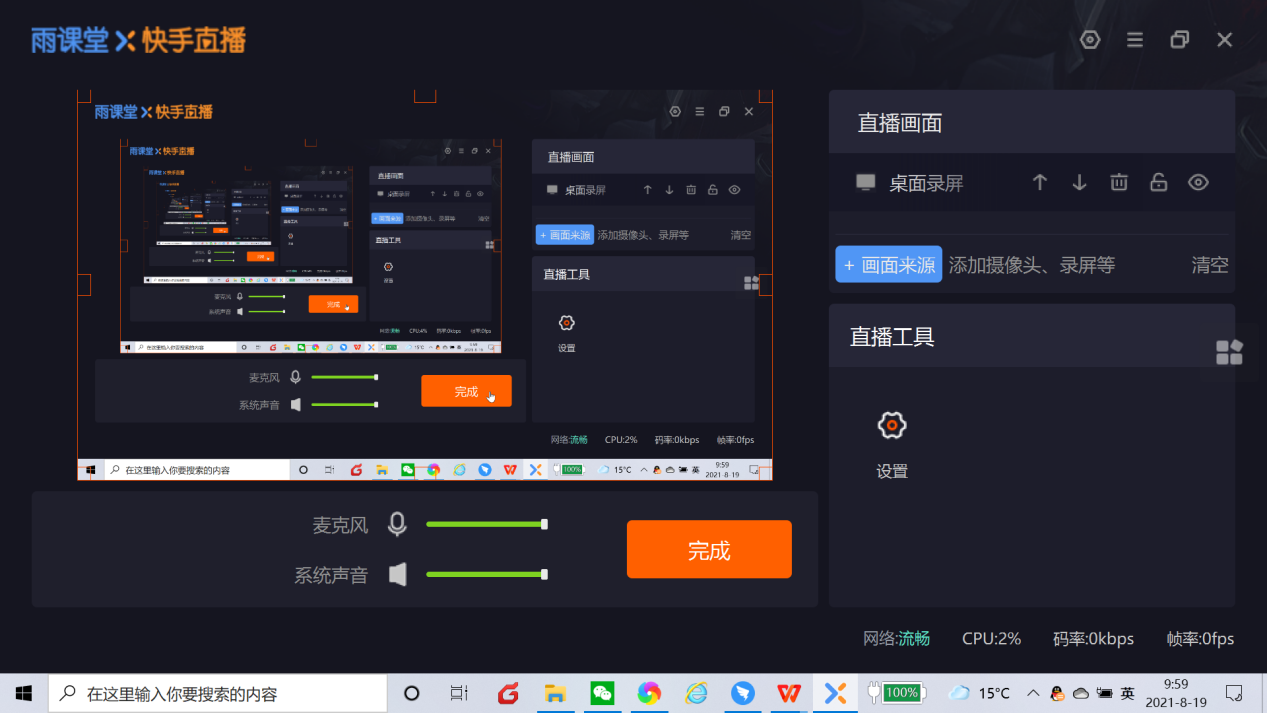Viewport: 1267px width, 713px height.
Task: Delete the 桌面录屏 source with the trash icon
Action: [1119, 182]
